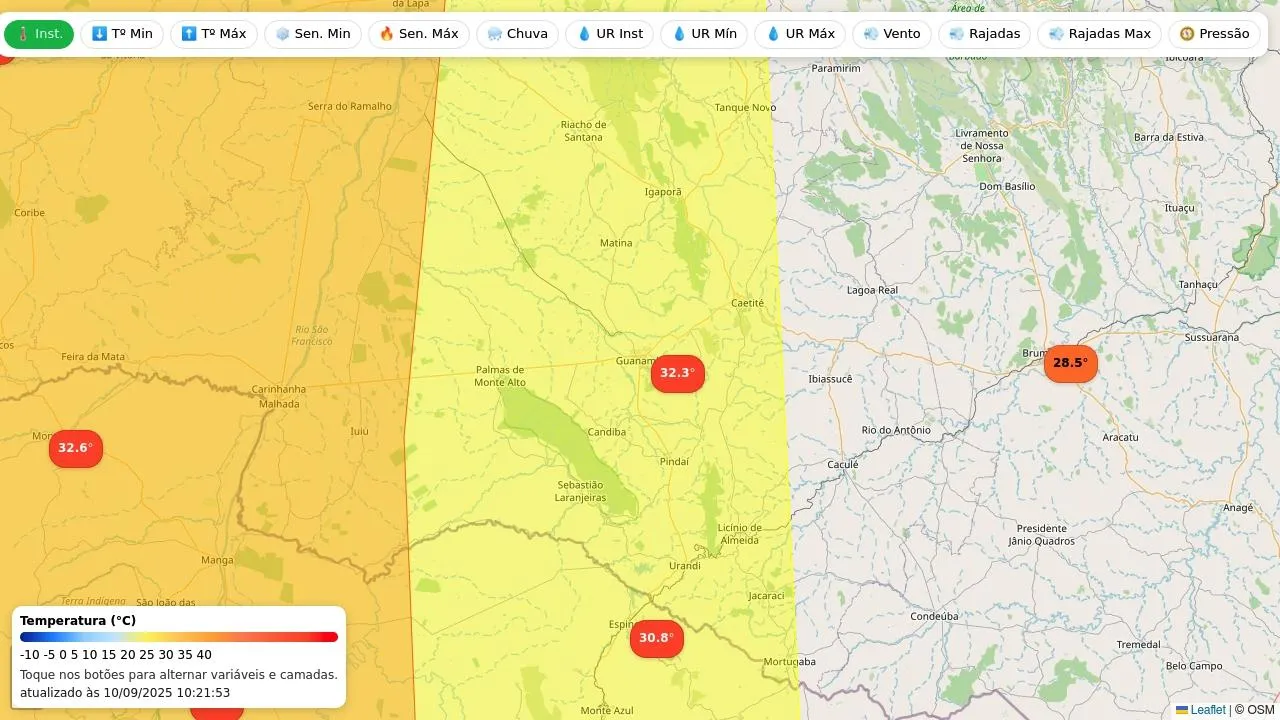This screenshot has width=1280, height=720.
Task: Click the "Serra do Ramalho" label
Action: click(x=349, y=107)
